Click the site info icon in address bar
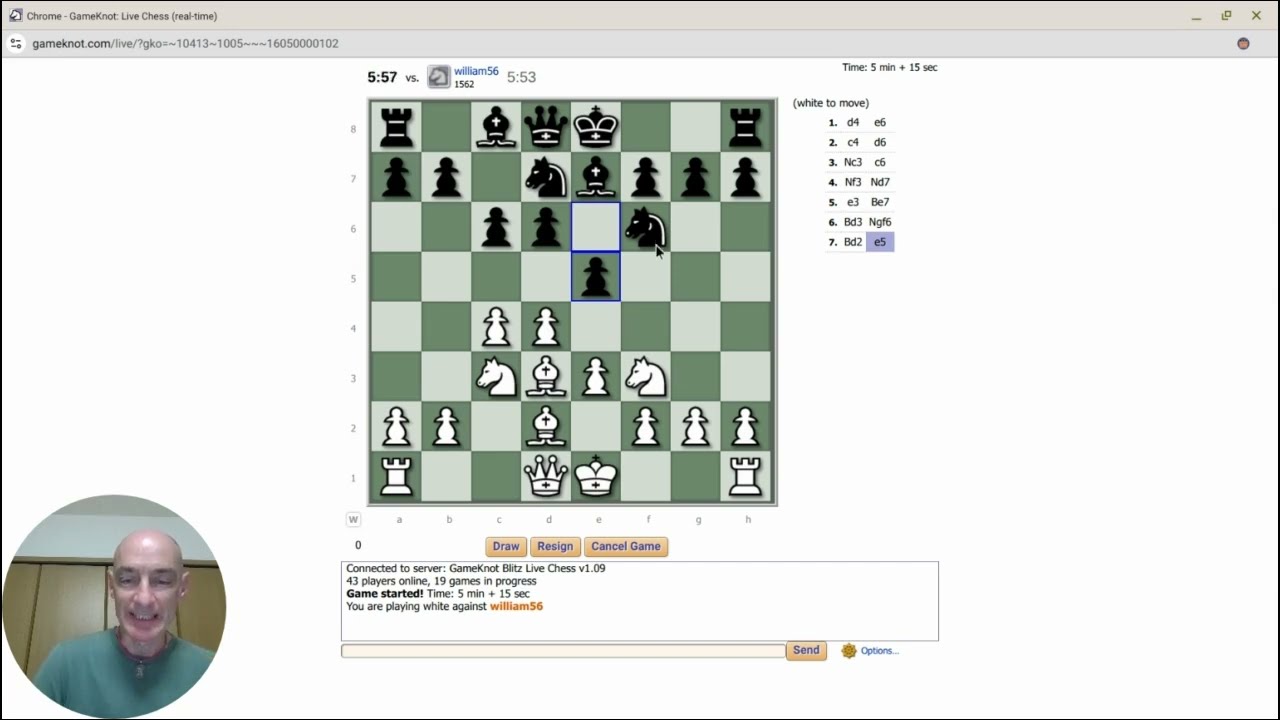The image size is (1280, 720). coord(15,44)
